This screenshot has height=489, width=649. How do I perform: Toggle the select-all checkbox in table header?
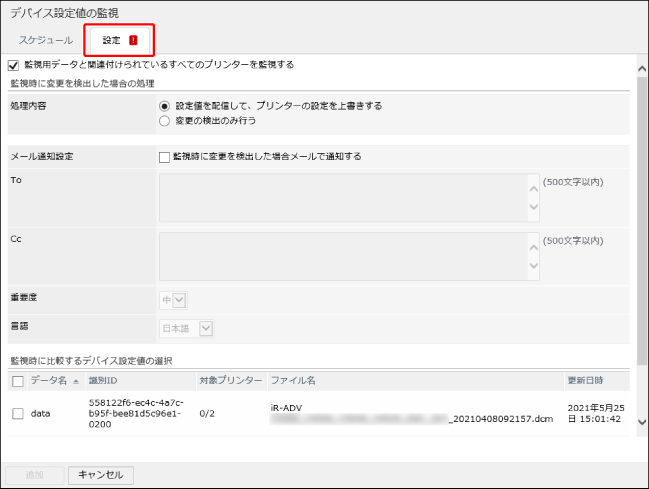[17, 381]
